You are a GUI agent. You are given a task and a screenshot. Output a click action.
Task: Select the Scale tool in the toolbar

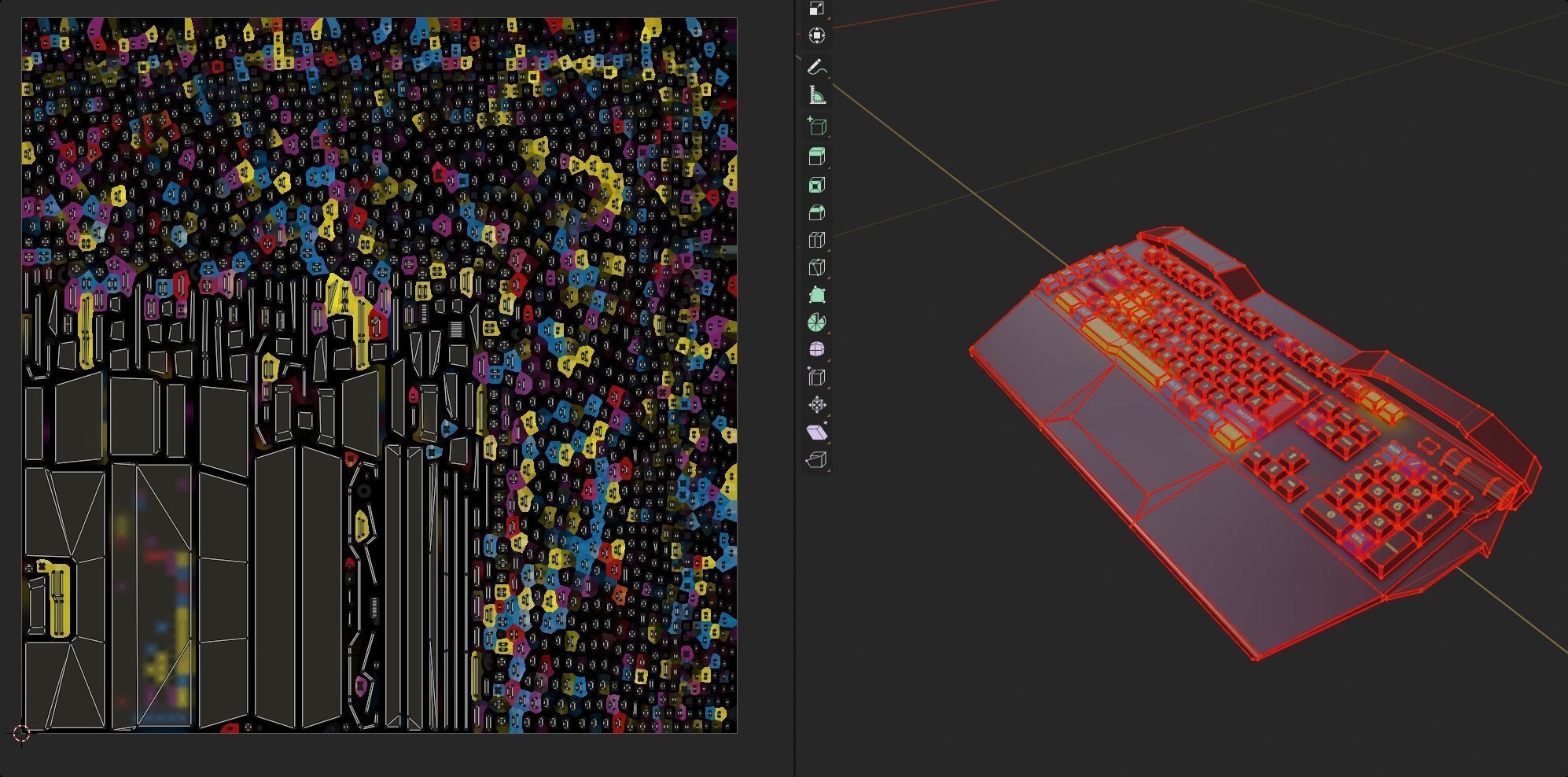point(817,9)
